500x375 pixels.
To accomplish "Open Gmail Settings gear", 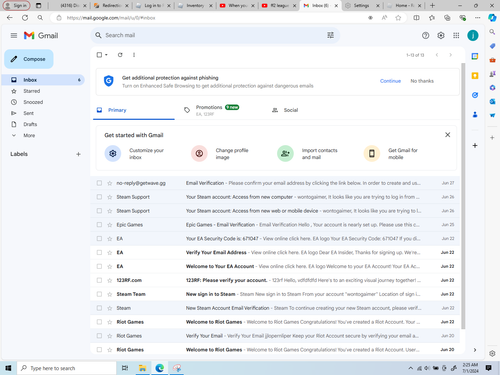I will pos(441,35).
